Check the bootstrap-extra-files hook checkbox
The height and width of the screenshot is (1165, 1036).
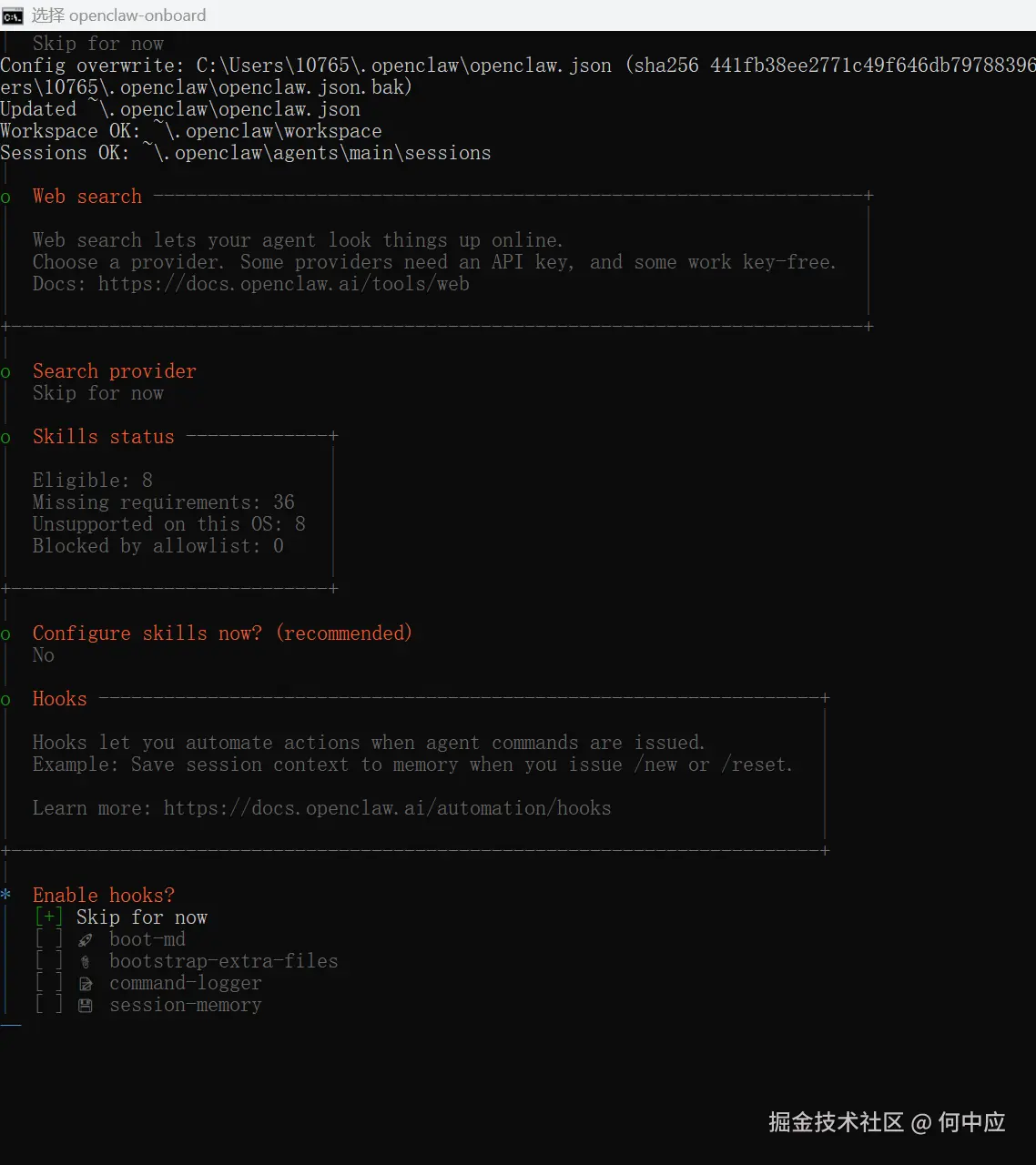[x=49, y=961]
